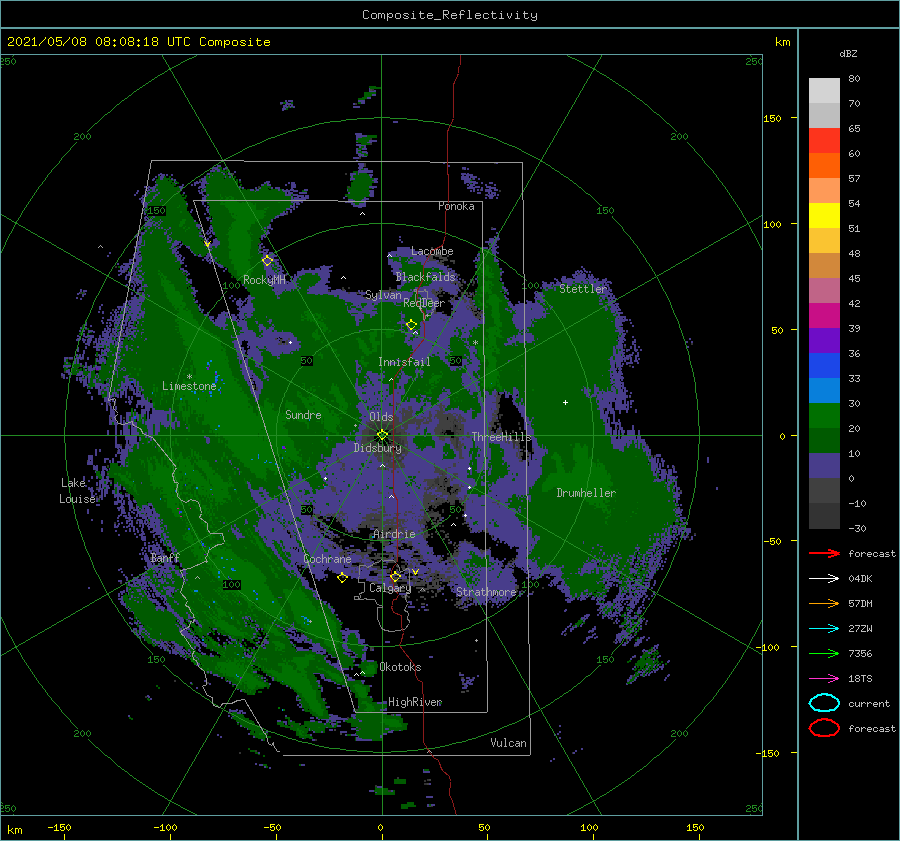
Task: Click the yellow diamond marker west of Calgary
Action: pyautogui.click(x=342, y=578)
